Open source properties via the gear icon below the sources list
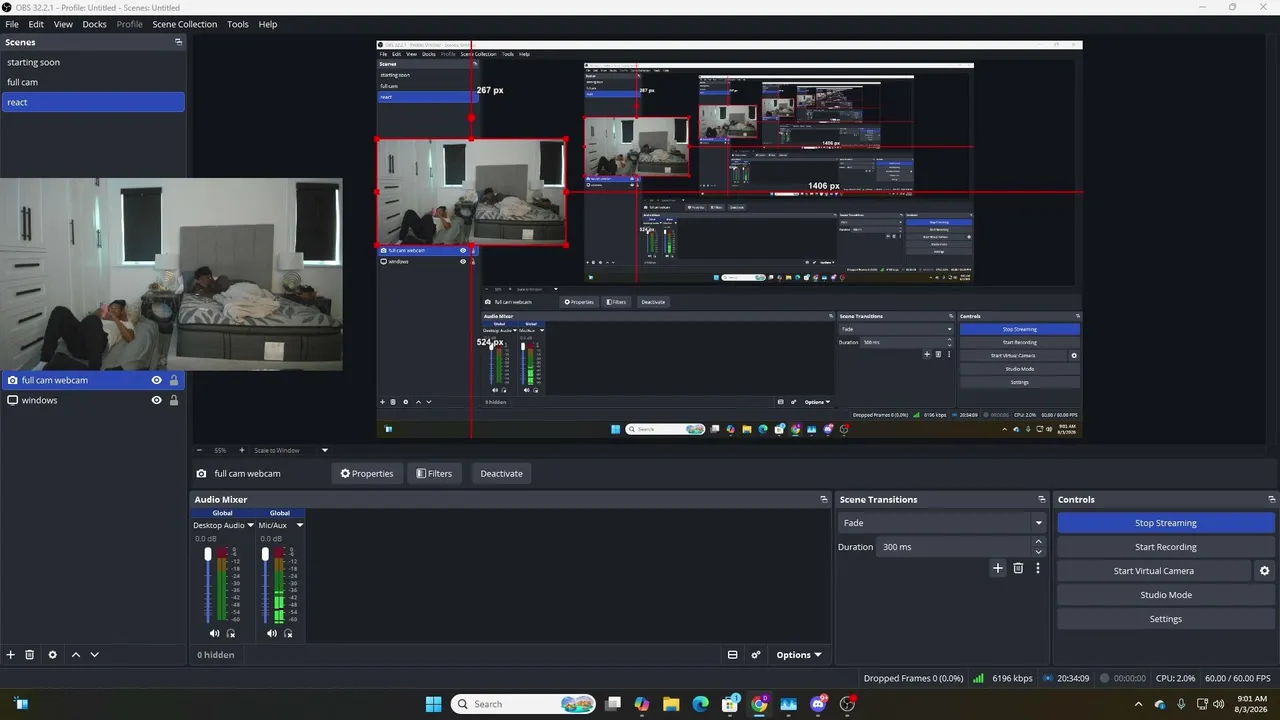This screenshot has height=720, width=1280. click(53, 655)
